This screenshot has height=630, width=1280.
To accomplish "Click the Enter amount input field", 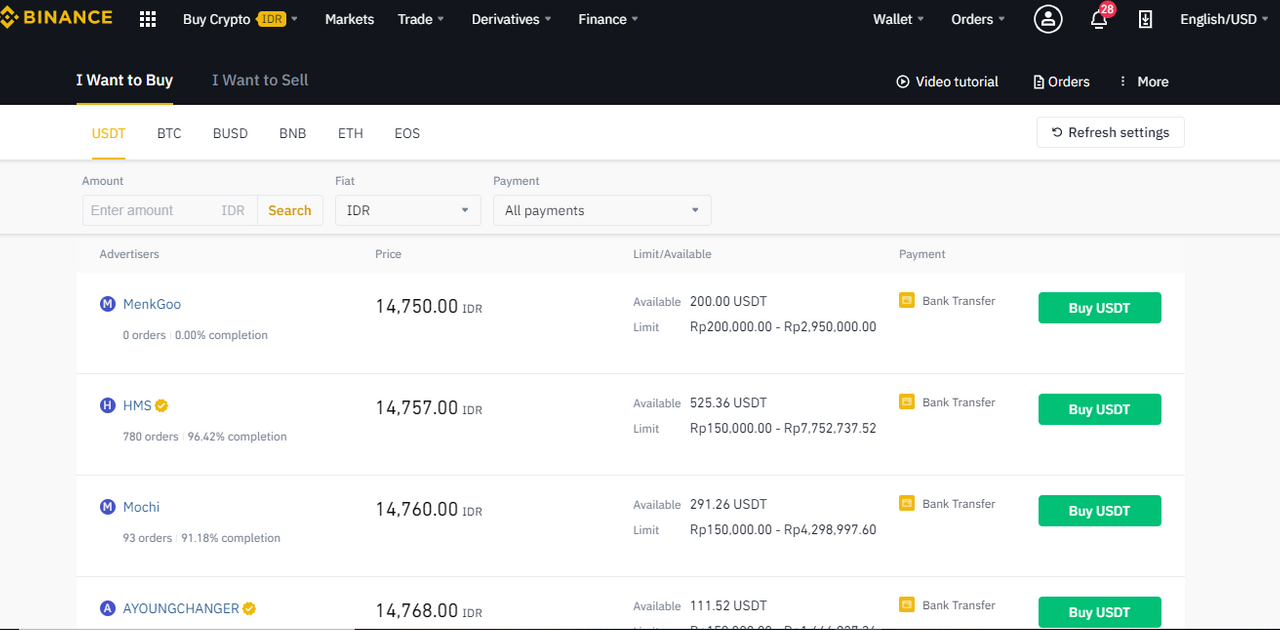I will coord(169,210).
